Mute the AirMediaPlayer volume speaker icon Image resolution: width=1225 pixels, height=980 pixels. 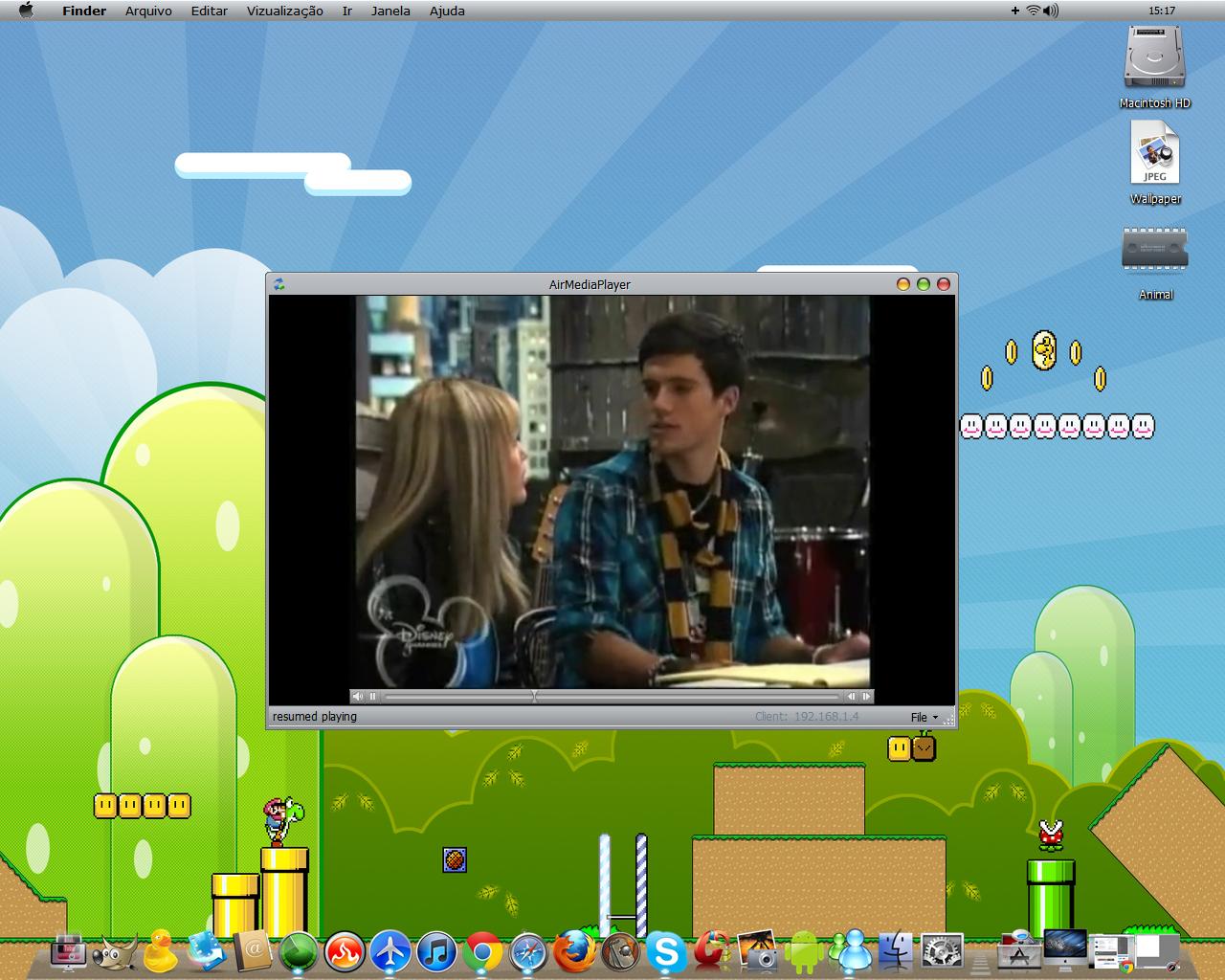pos(357,697)
